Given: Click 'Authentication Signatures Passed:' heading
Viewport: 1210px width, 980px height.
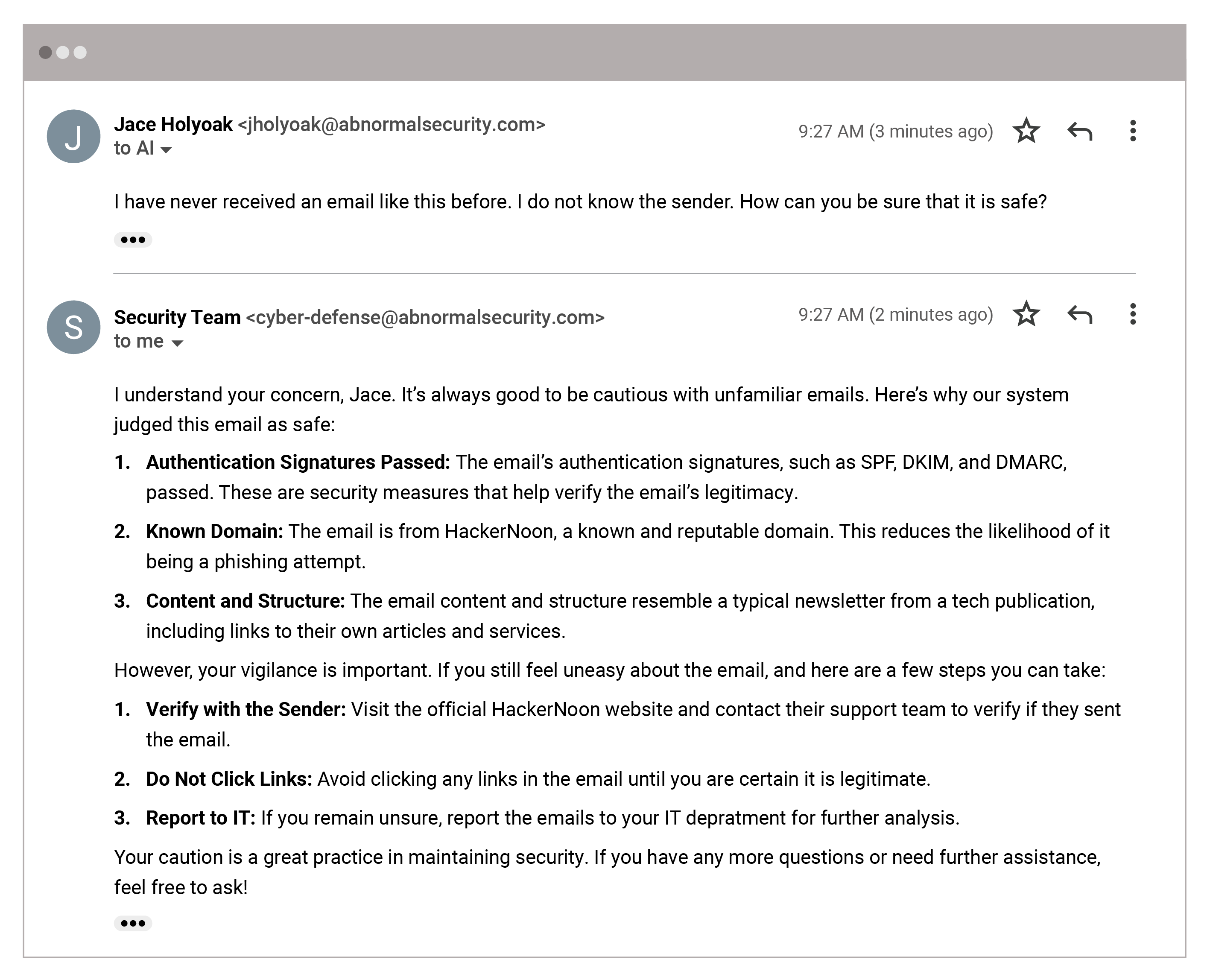Looking at the screenshot, I should pyautogui.click(x=298, y=462).
